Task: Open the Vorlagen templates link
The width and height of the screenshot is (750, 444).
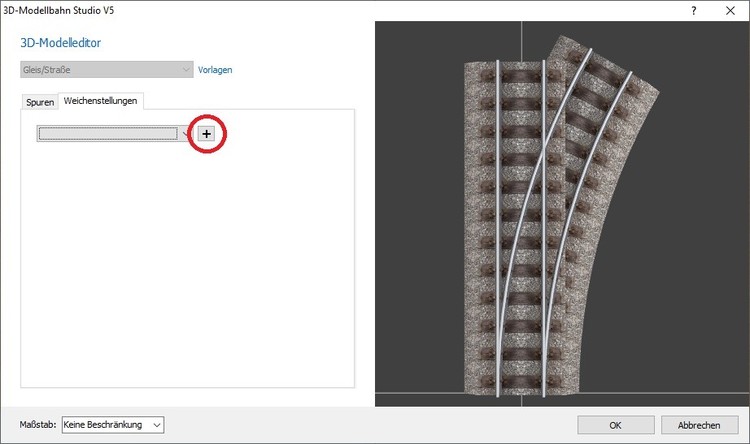Action: [x=215, y=70]
